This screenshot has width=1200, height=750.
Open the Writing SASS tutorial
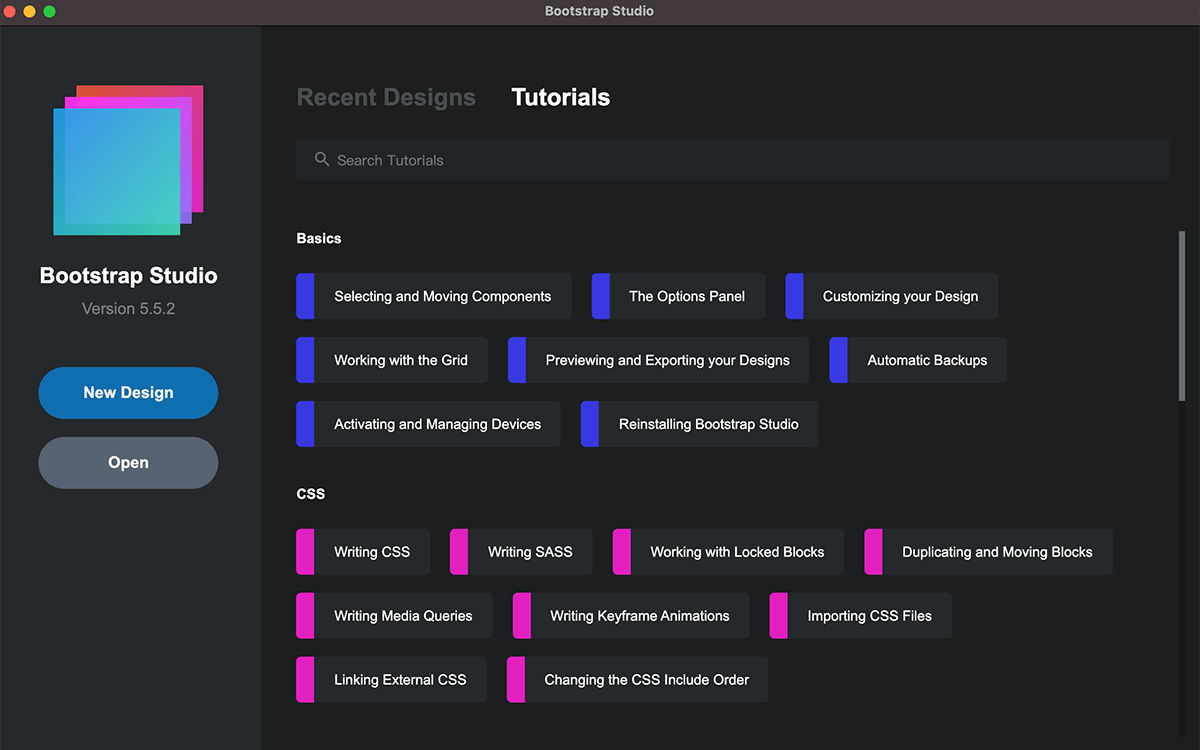click(521, 552)
